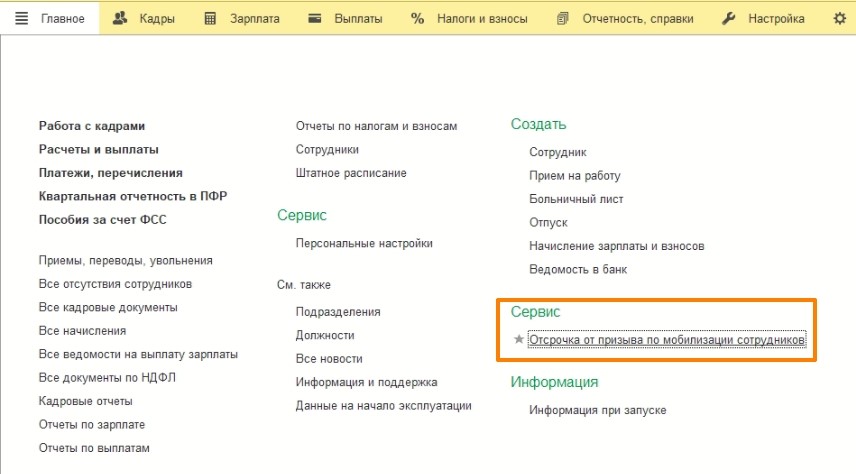Open Все ведомости на выплату зарплаты
This screenshot has width=856, height=474.
click(x=138, y=354)
